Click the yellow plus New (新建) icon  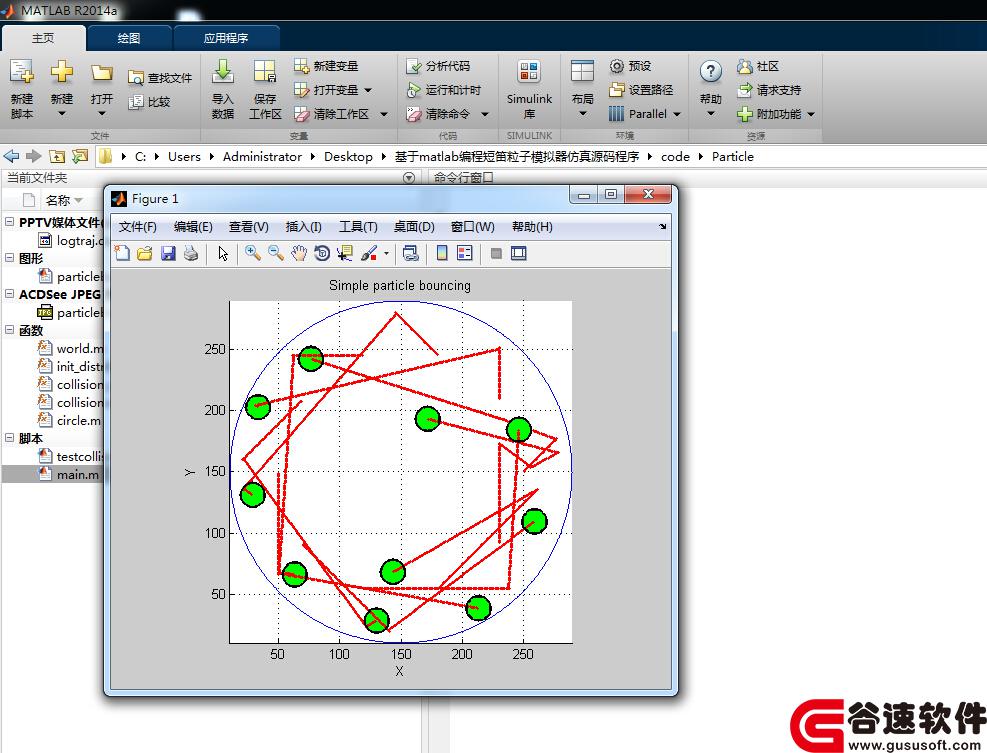(62, 72)
